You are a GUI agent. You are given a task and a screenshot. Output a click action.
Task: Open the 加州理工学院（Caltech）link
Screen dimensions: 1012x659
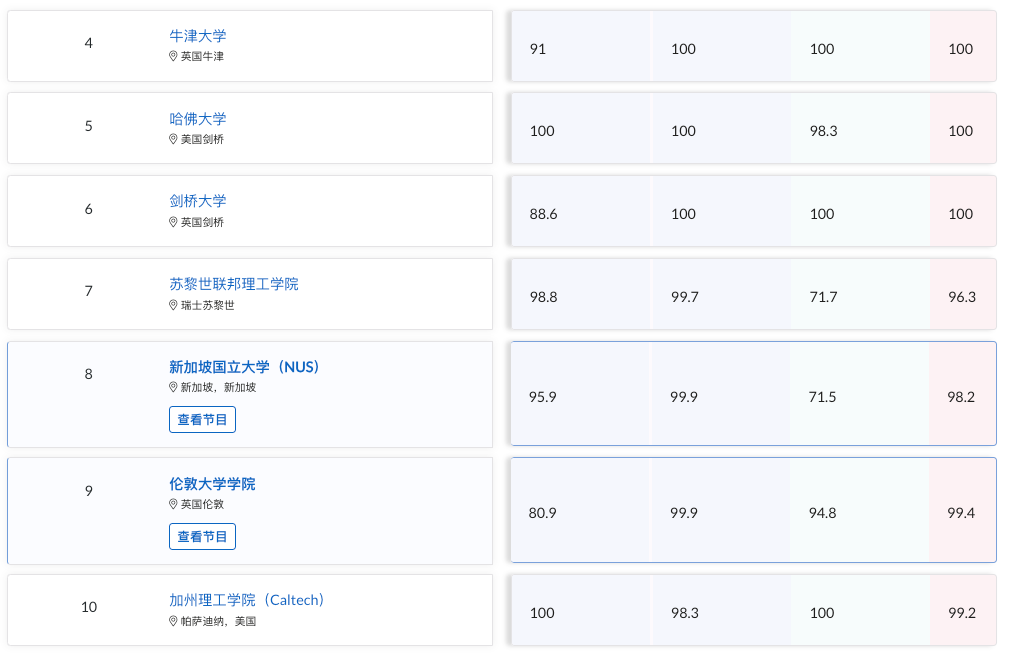pyautogui.click(x=247, y=600)
